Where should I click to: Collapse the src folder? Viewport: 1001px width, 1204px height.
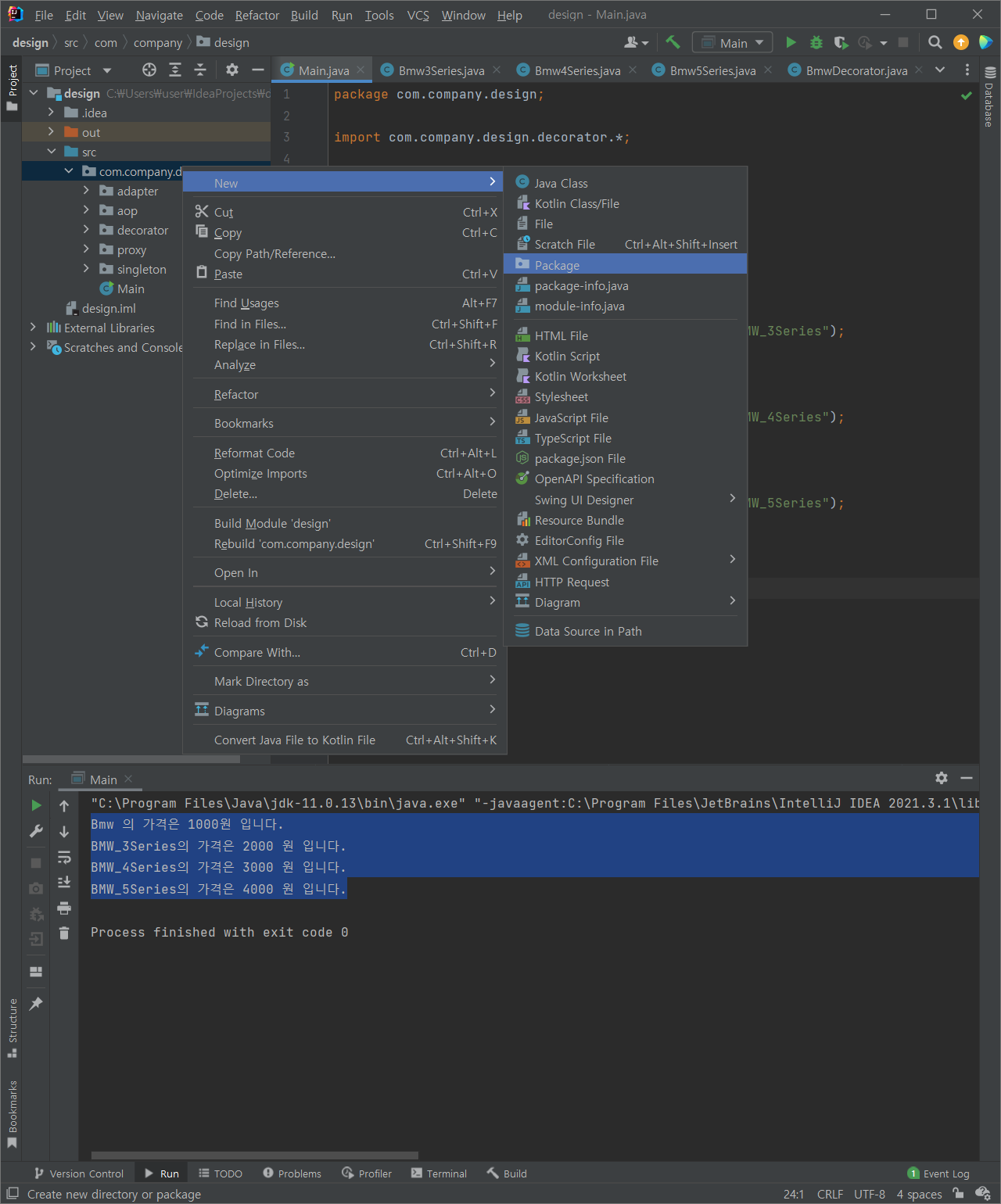coord(51,151)
